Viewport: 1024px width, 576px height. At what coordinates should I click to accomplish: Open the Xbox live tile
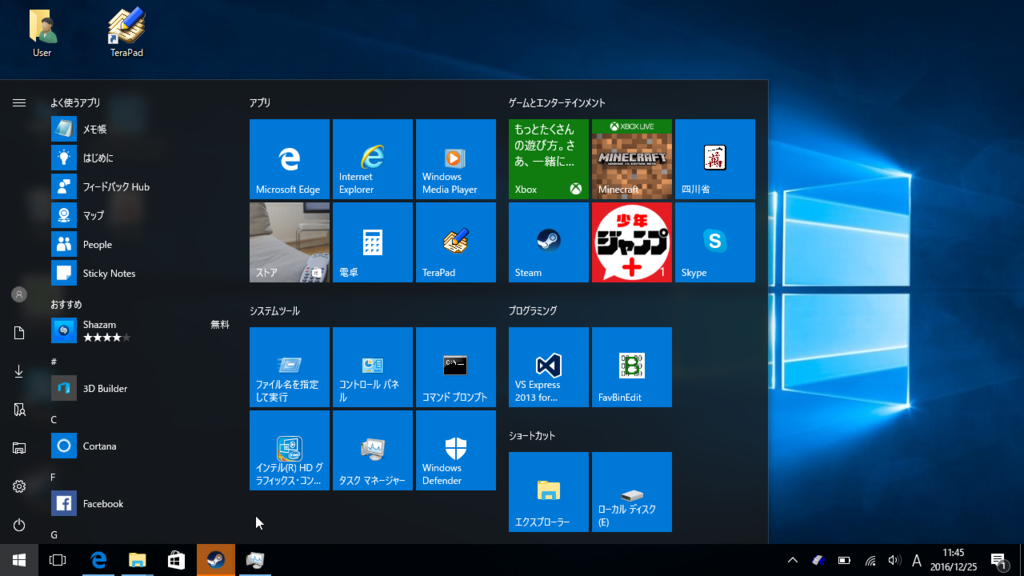(549, 159)
